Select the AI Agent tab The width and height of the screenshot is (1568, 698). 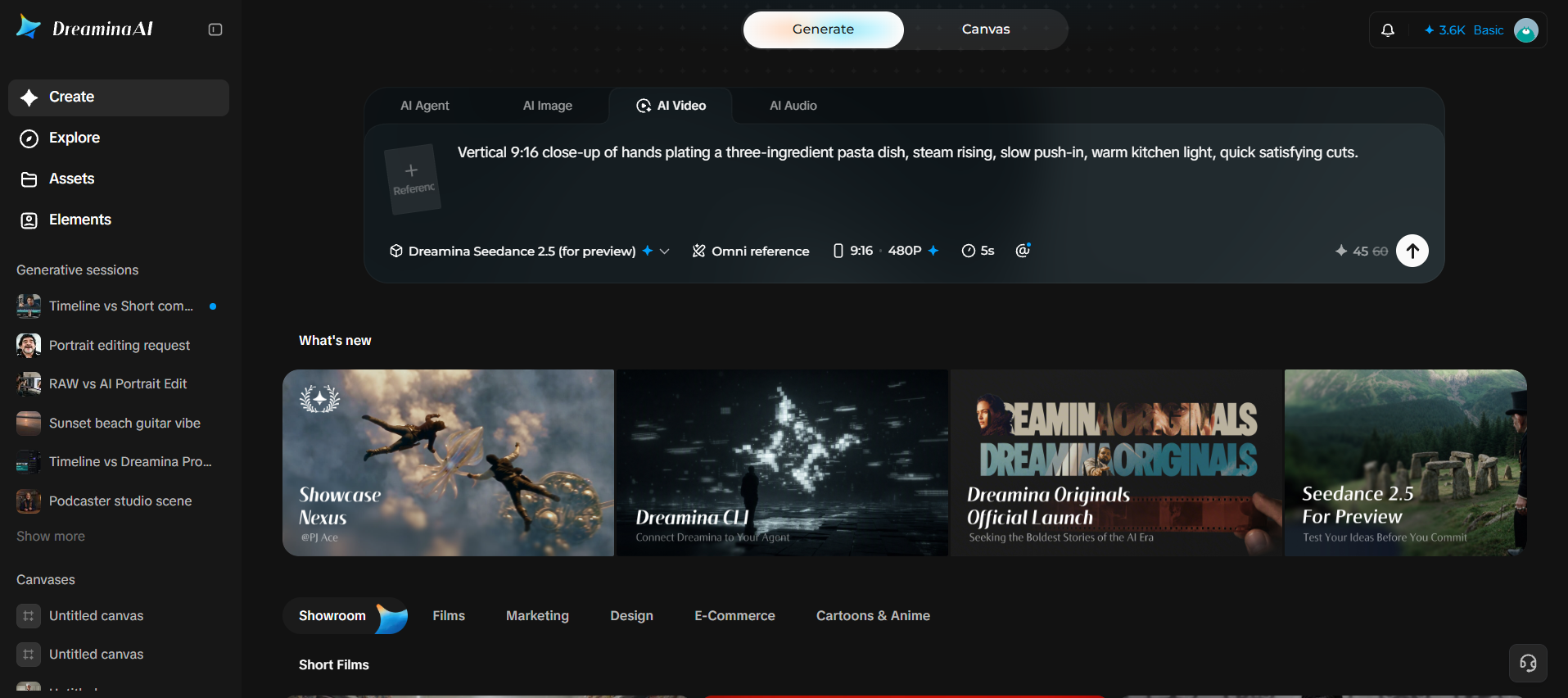pyautogui.click(x=425, y=106)
